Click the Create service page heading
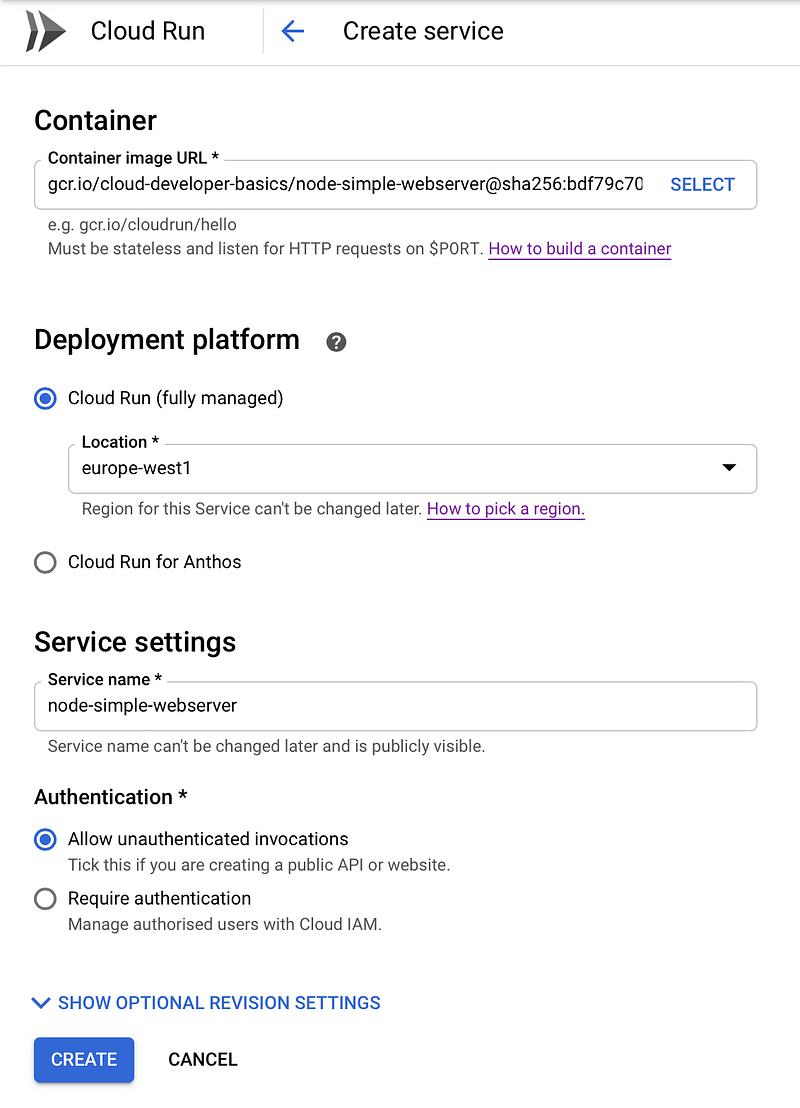This screenshot has width=800, height=1108. 423,31
